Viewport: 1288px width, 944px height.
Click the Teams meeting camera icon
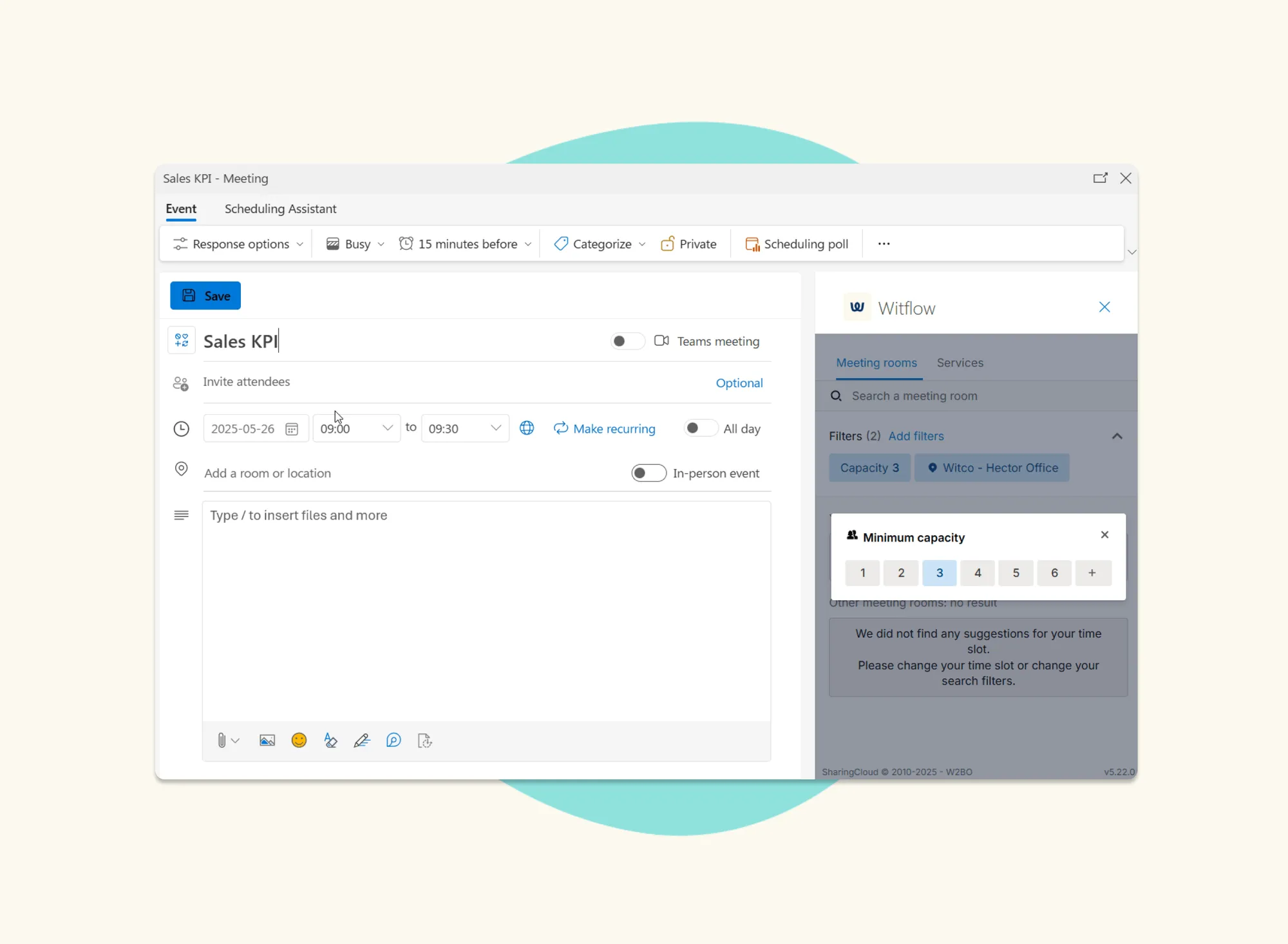point(661,341)
